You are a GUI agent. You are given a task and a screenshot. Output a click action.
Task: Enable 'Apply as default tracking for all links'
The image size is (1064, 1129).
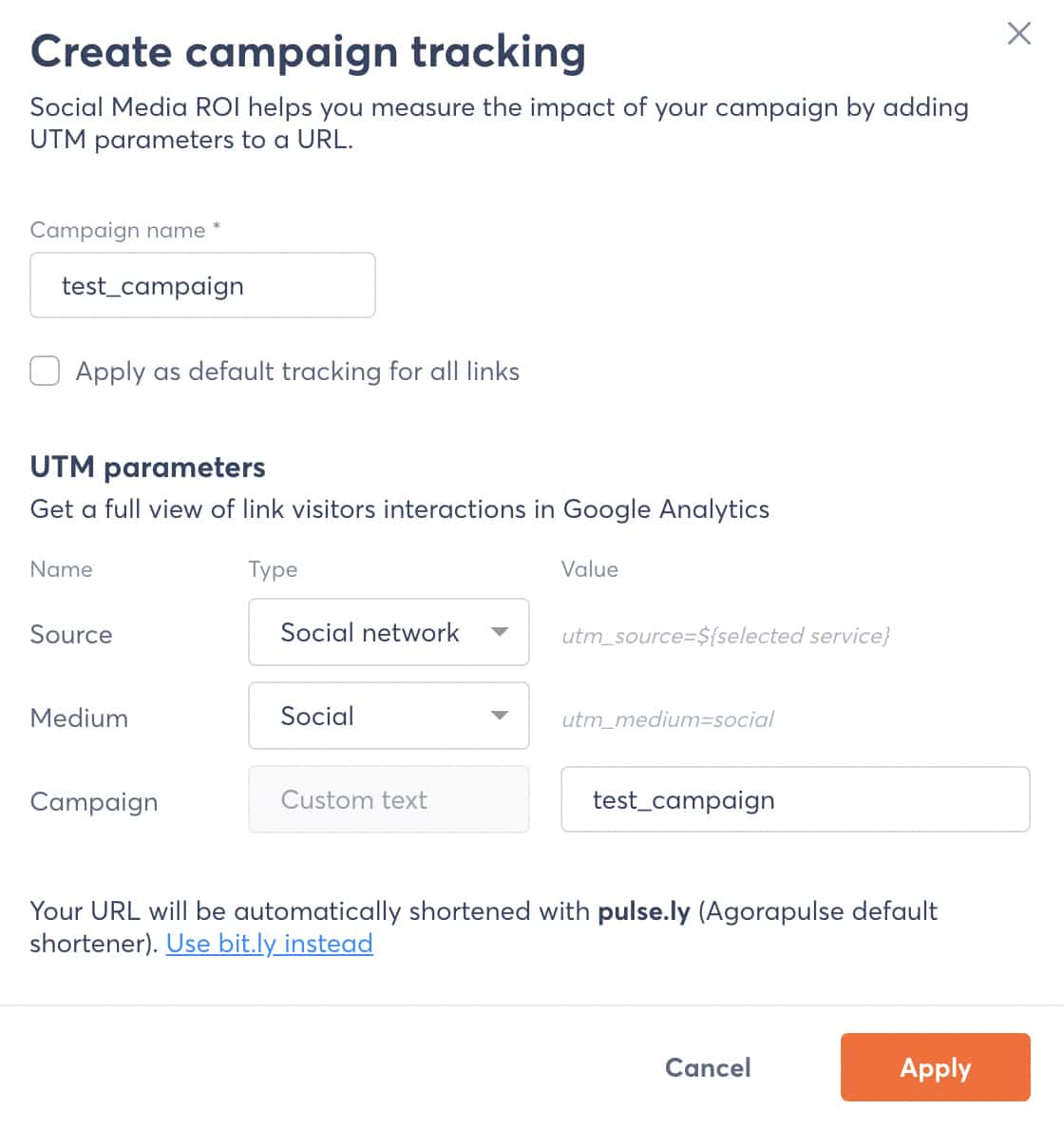tap(45, 371)
